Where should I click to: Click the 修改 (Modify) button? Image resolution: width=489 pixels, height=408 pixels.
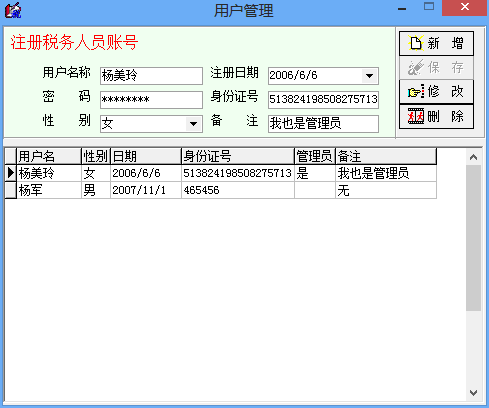(436, 91)
